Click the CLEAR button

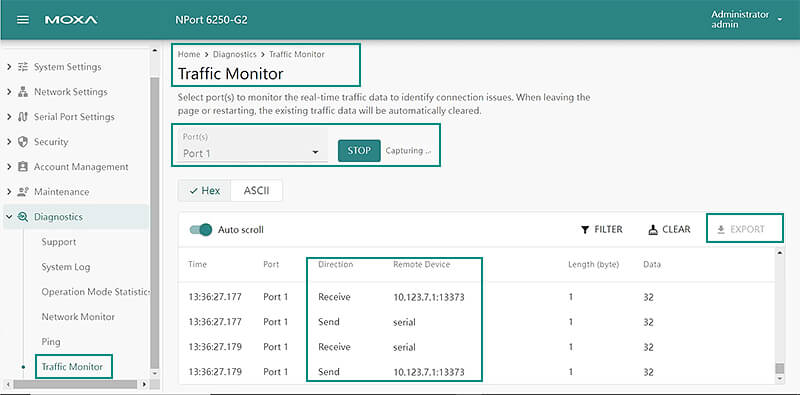pos(669,230)
